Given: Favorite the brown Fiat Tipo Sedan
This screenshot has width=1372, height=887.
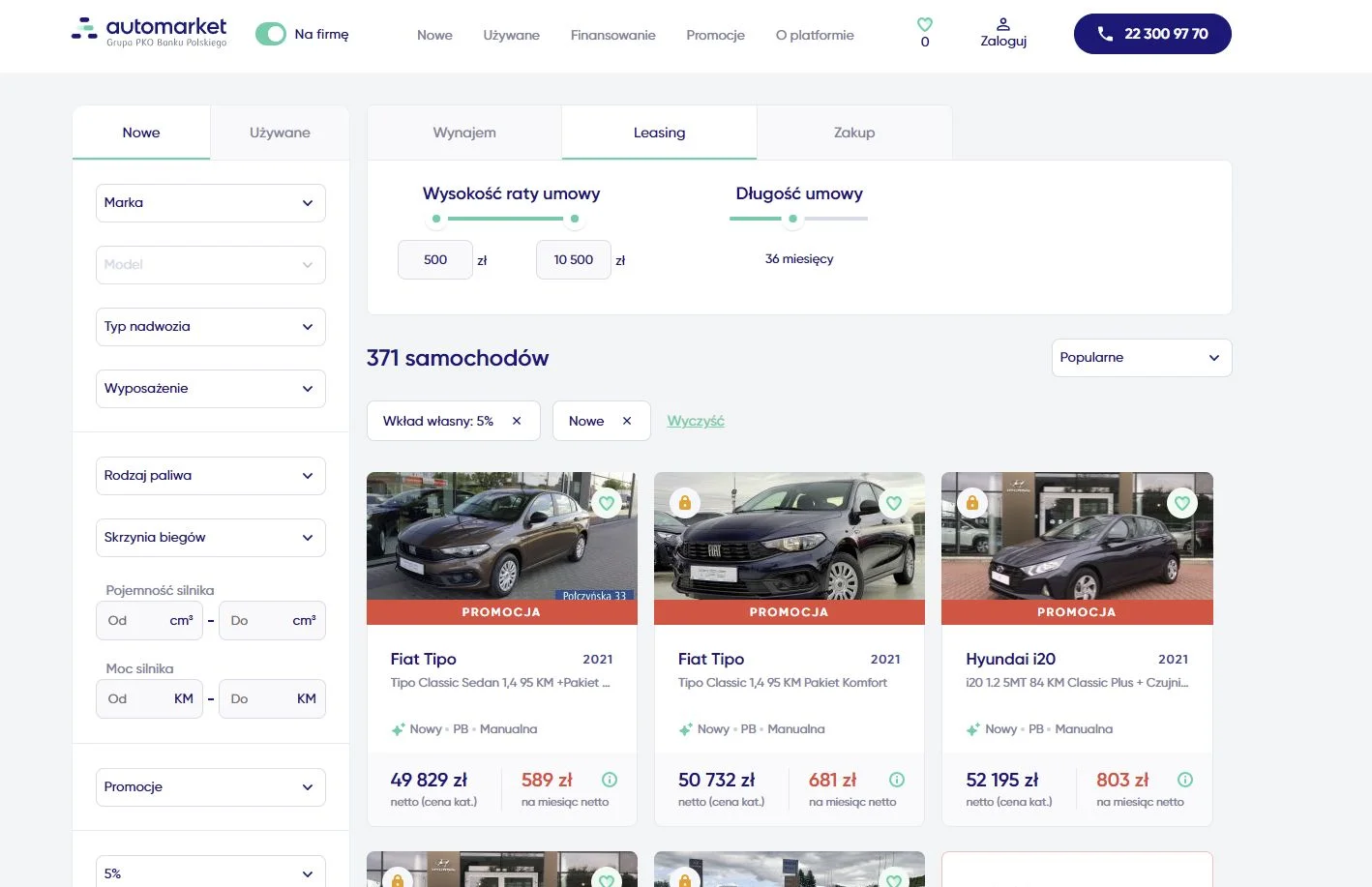Looking at the screenshot, I should point(607,503).
